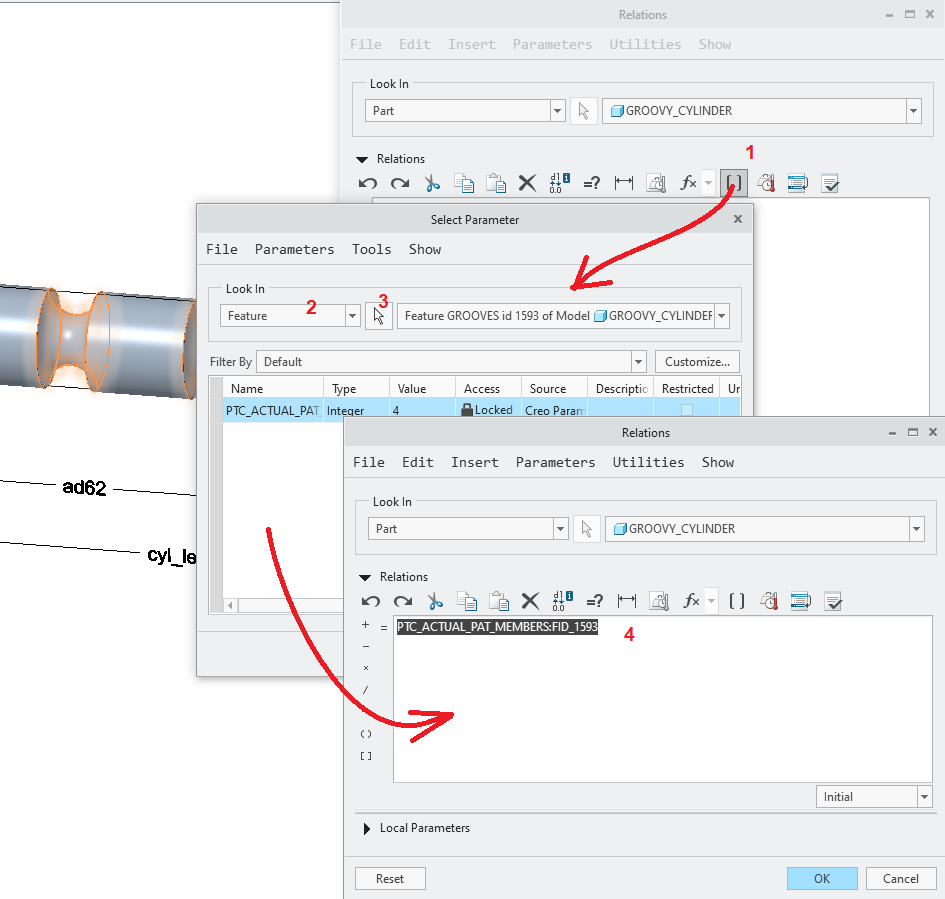Click the sort relations icon in front Relations window
The width and height of the screenshot is (945, 899).
pyautogui.click(x=800, y=601)
